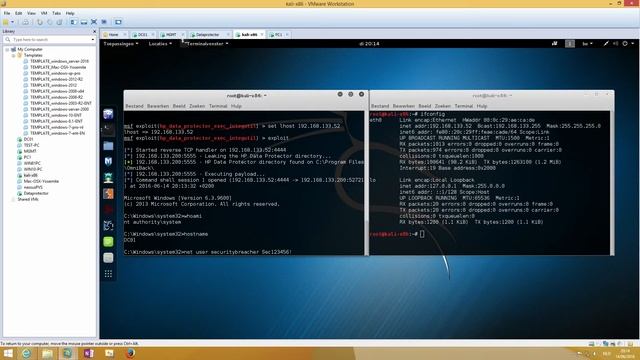Open Terminal menu in right terminal

click(x=464, y=106)
